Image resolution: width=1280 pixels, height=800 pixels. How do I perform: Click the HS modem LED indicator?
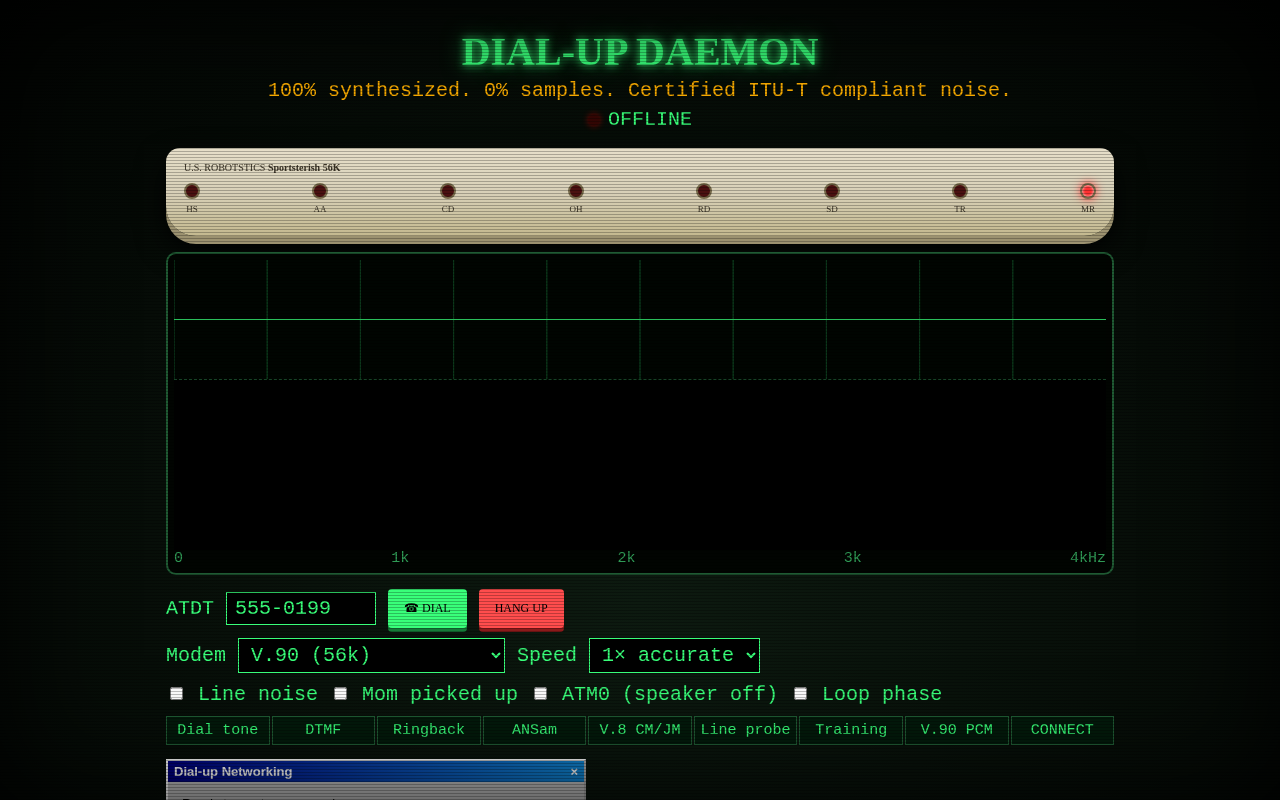[192, 191]
